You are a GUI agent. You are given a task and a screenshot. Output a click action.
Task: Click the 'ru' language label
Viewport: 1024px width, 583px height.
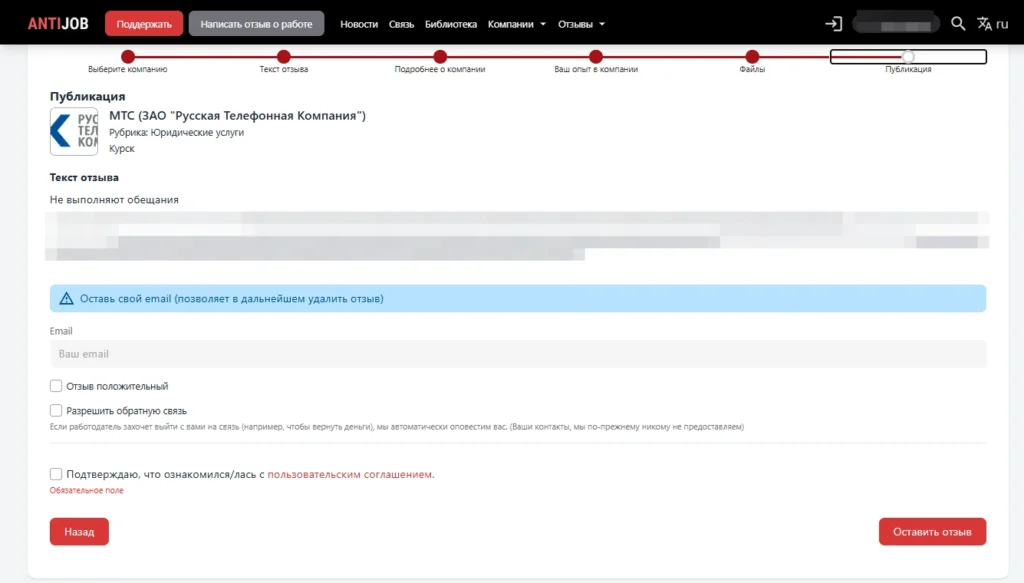pyautogui.click(x=1002, y=24)
